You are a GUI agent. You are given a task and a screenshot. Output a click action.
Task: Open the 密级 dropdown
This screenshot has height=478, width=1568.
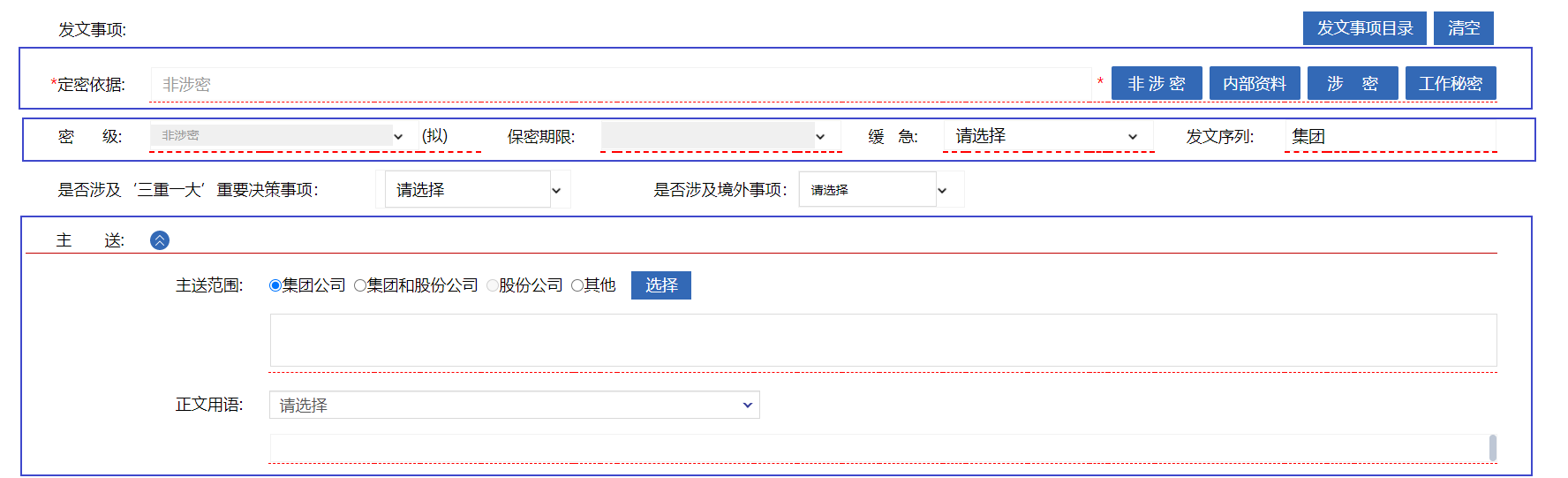click(278, 135)
